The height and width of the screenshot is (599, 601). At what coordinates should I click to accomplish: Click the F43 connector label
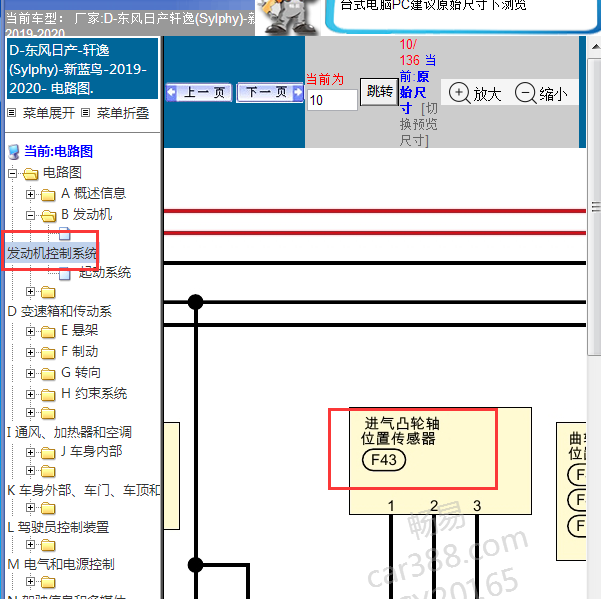(384, 460)
